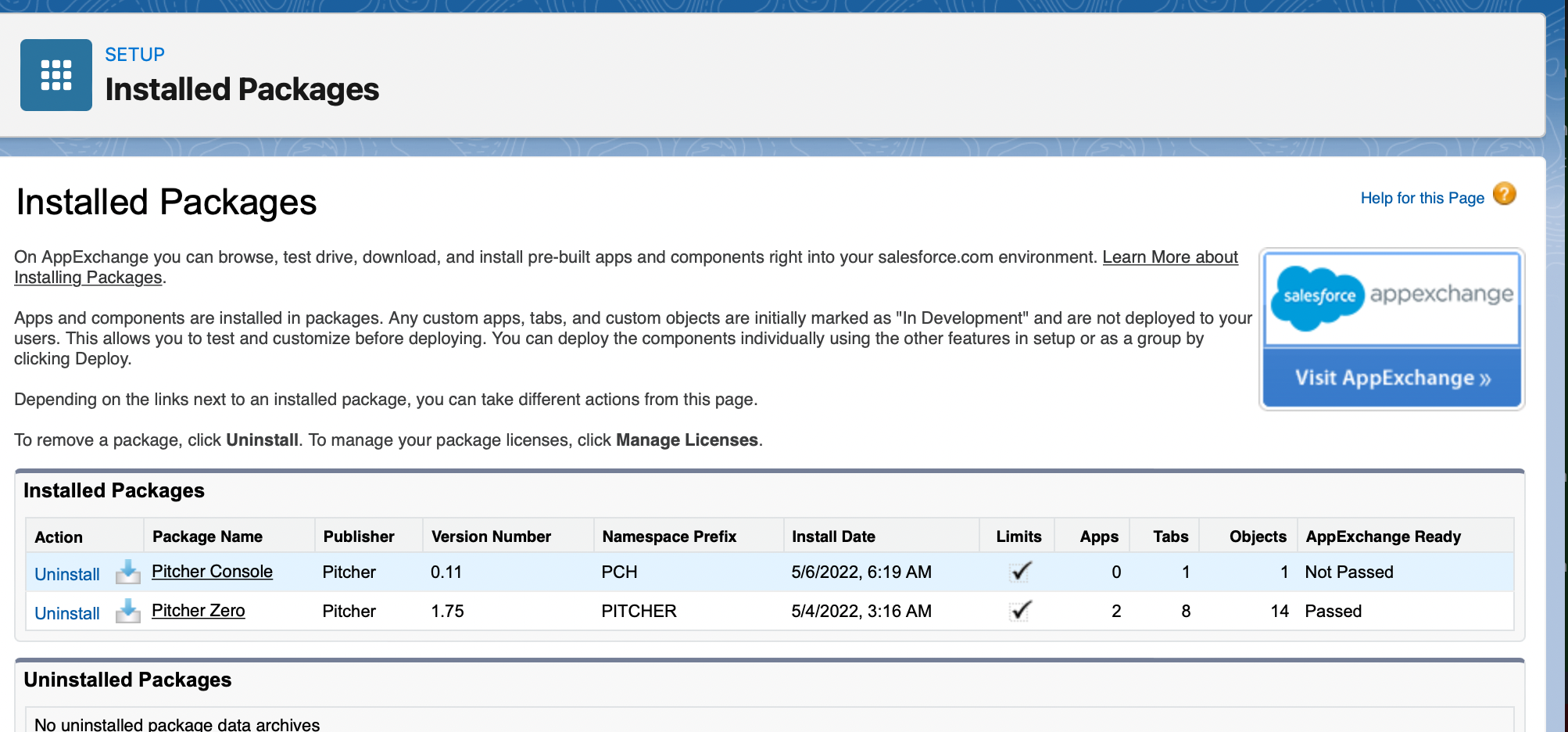This screenshot has width=1568, height=732.
Task: Click the Setup app grid icon
Action: point(56,75)
